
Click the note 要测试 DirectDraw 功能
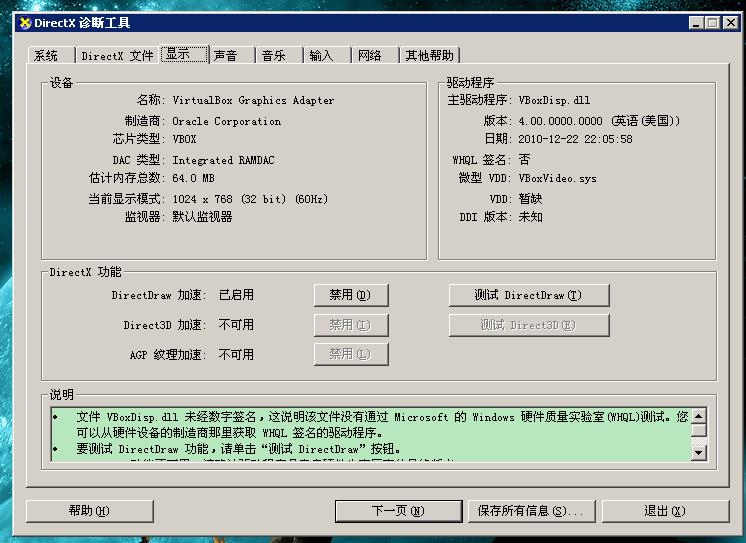(x=238, y=449)
